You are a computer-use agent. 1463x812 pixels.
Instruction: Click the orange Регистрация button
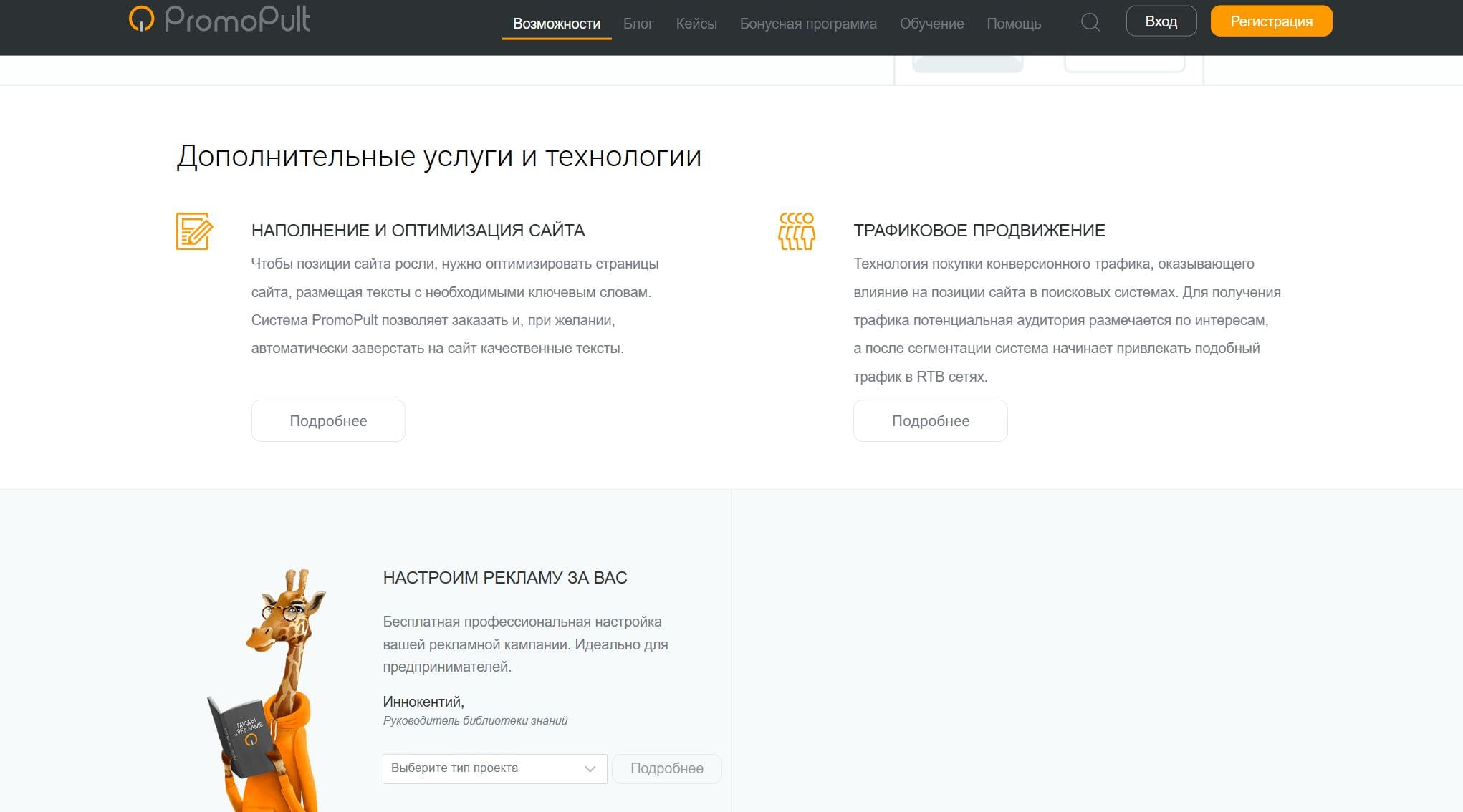[1270, 21]
